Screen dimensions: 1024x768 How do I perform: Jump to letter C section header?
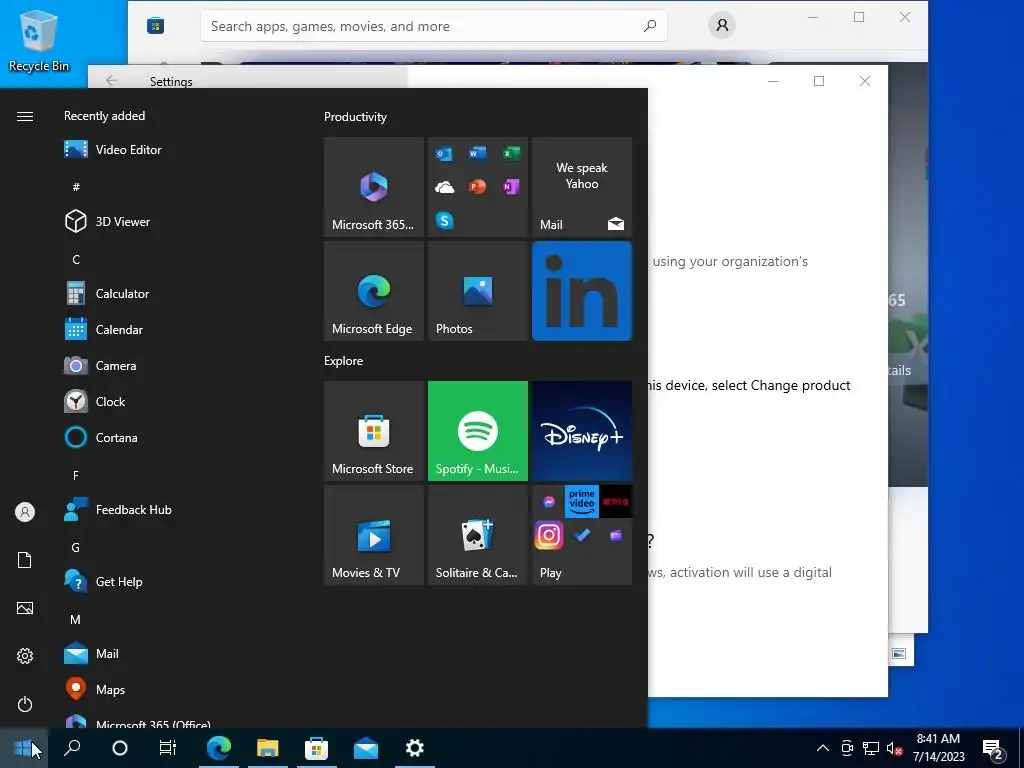click(x=76, y=259)
